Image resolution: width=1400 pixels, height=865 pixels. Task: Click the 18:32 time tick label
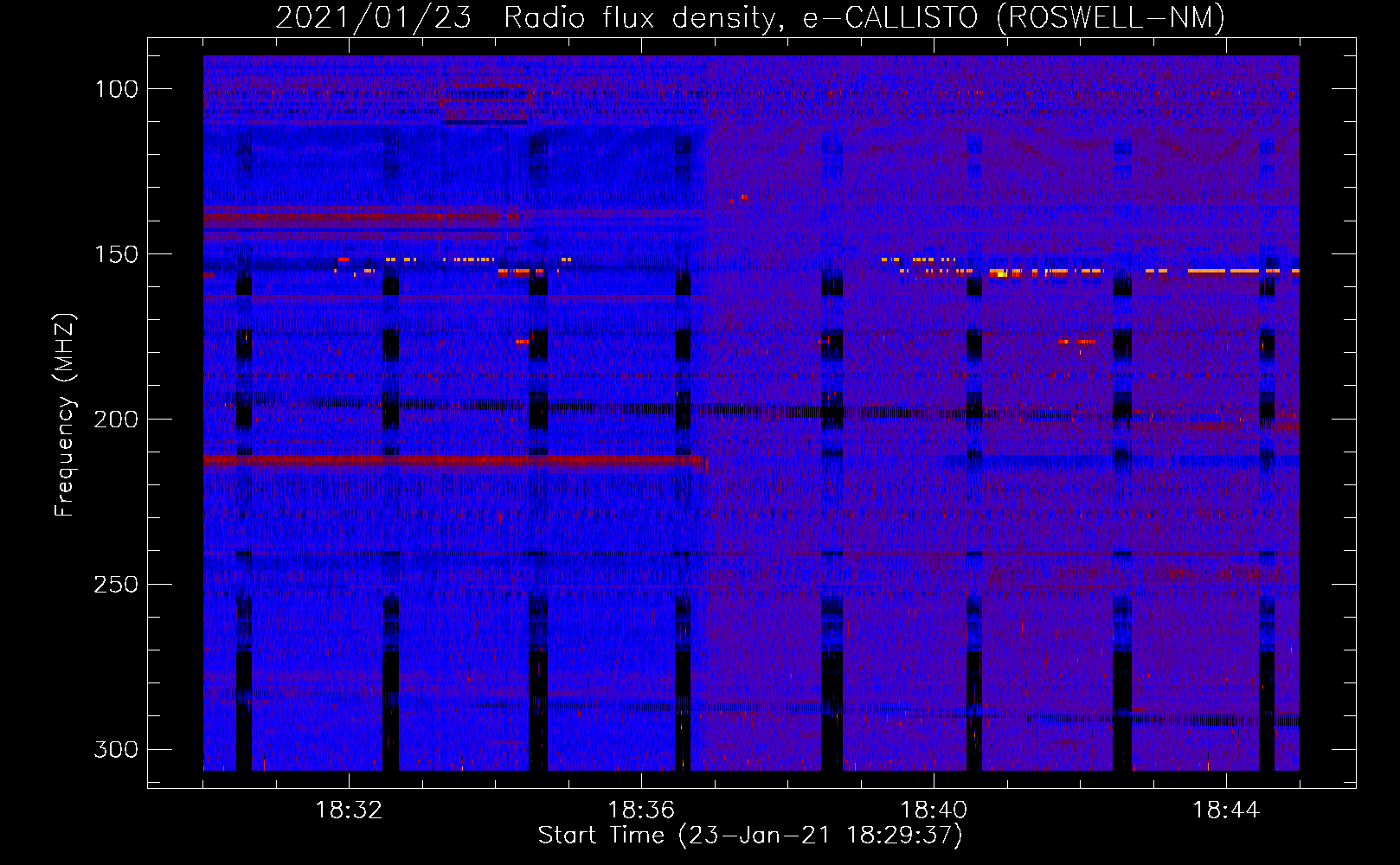click(x=349, y=811)
